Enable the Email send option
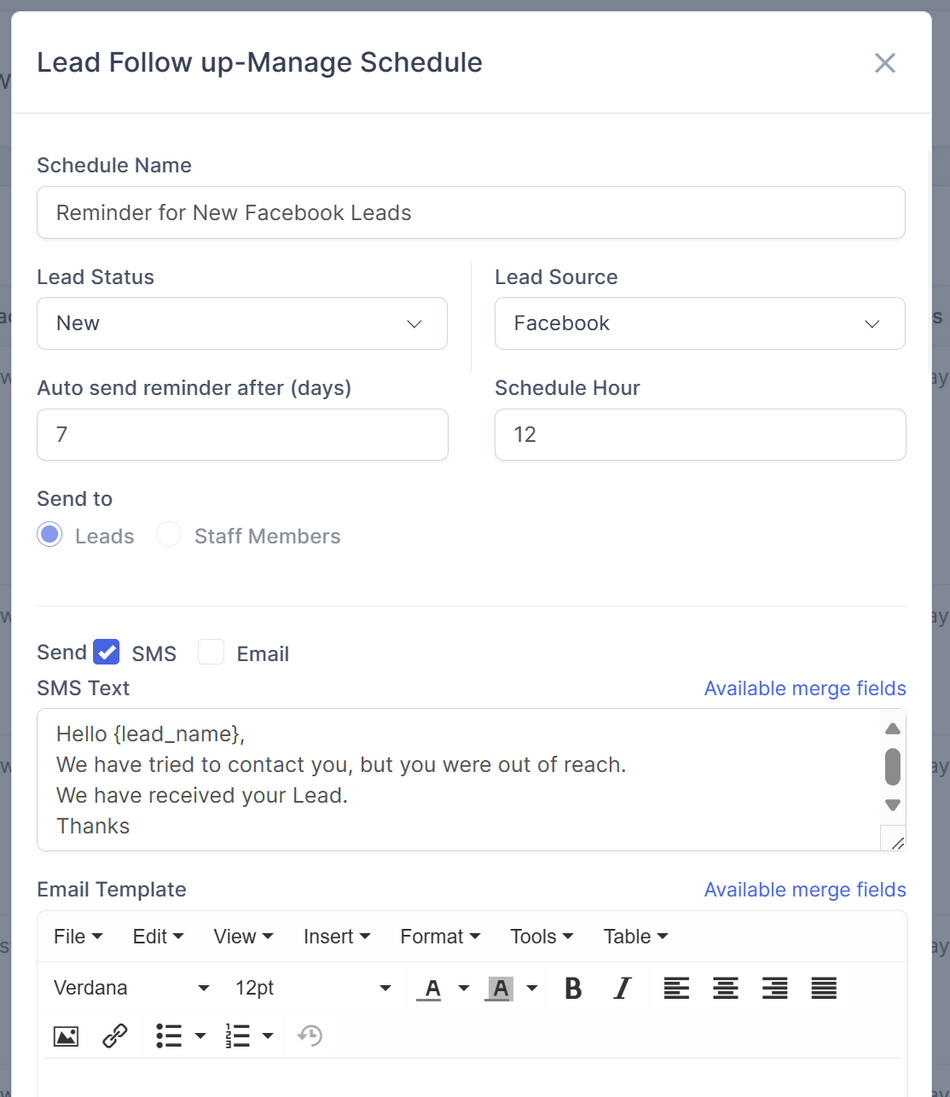This screenshot has width=950, height=1097. [211, 651]
